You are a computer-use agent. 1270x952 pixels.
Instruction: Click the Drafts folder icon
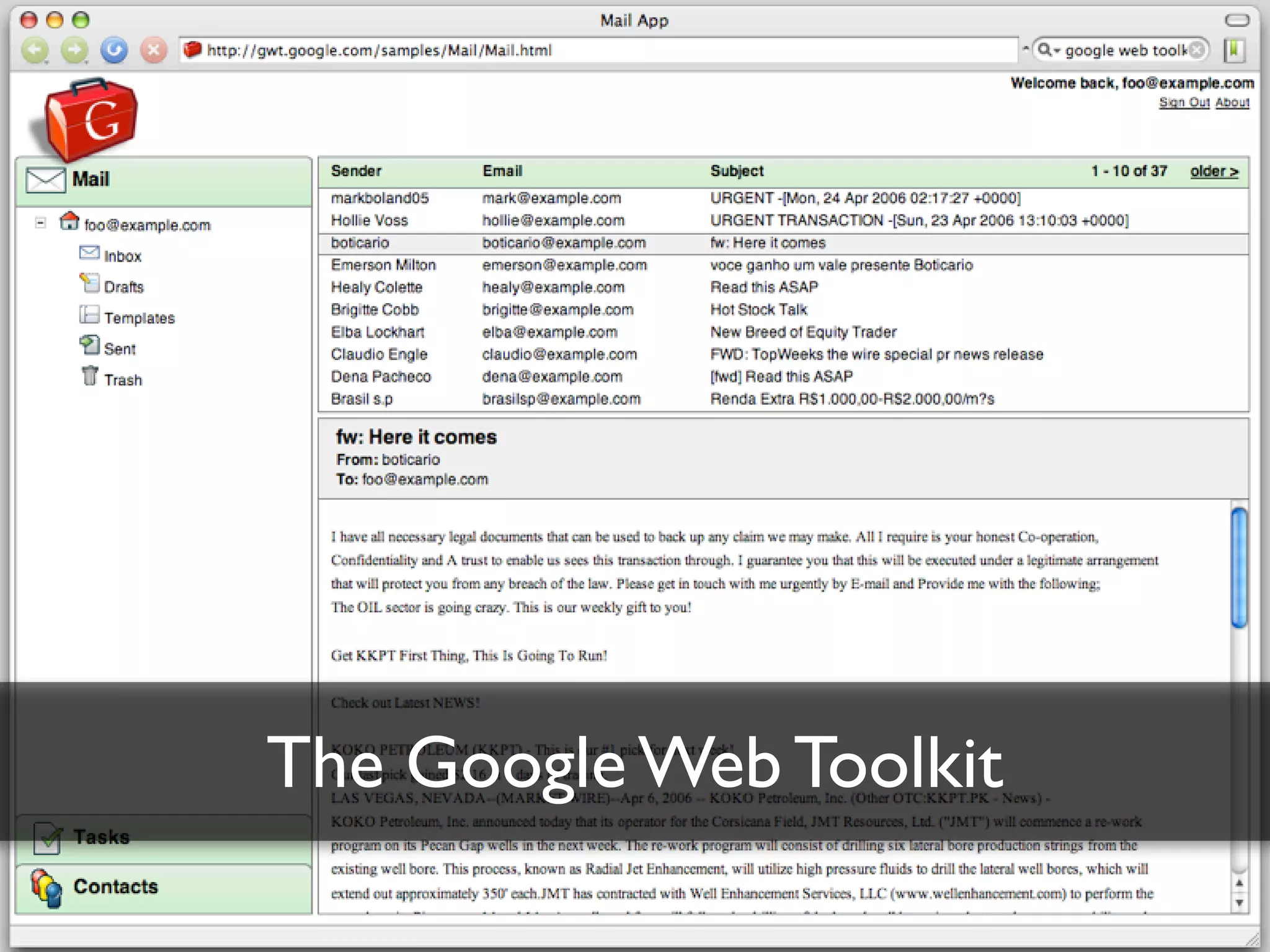pos(89,283)
